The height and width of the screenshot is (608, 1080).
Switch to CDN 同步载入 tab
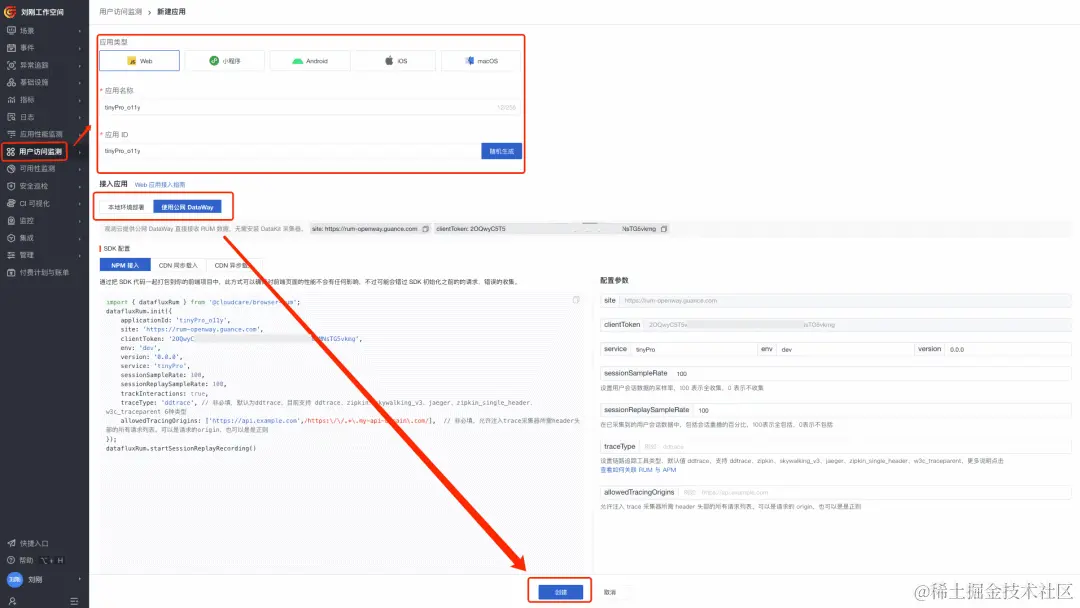pyautogui.click(x=178, y=265)
